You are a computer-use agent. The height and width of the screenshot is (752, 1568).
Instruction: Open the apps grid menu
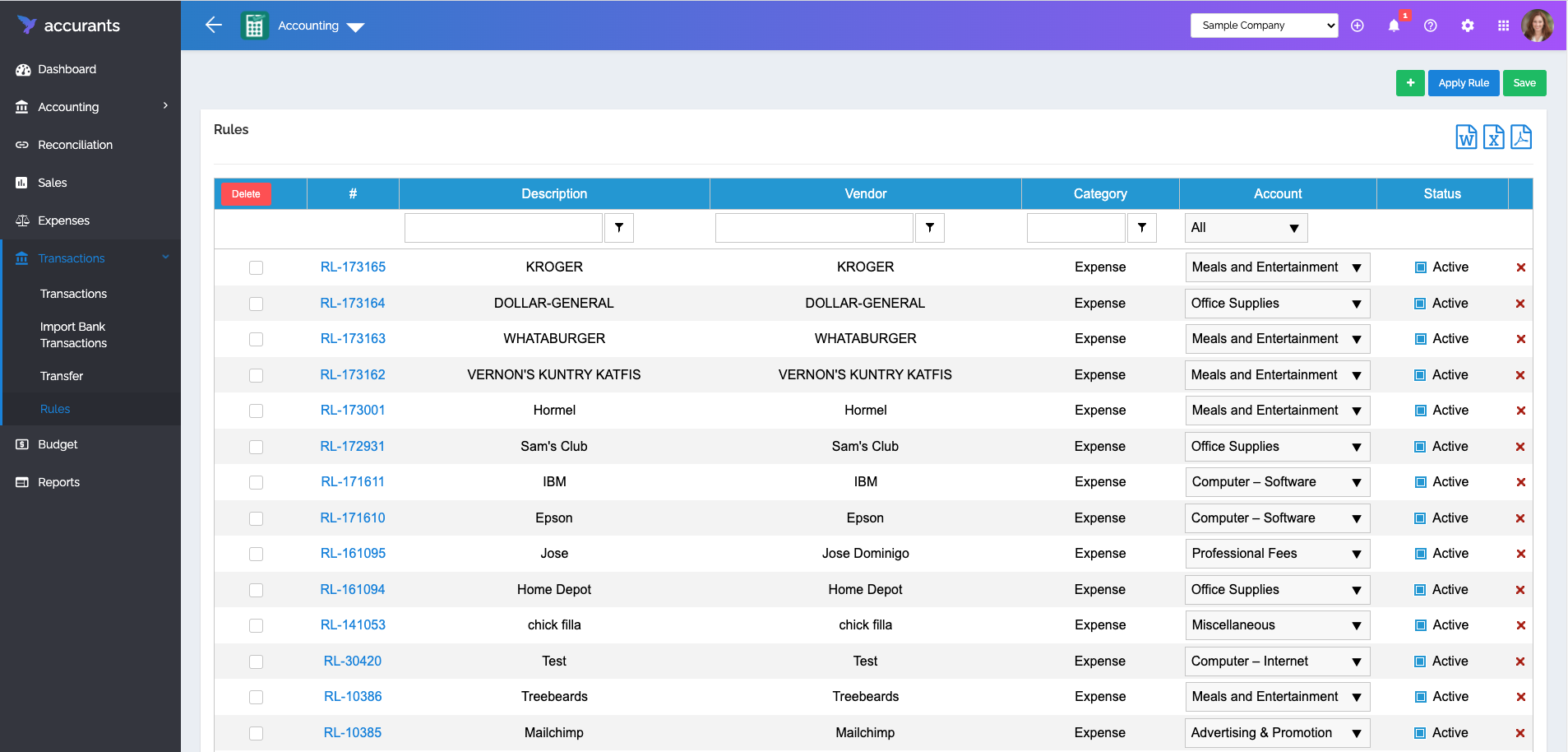[1503, 26]
